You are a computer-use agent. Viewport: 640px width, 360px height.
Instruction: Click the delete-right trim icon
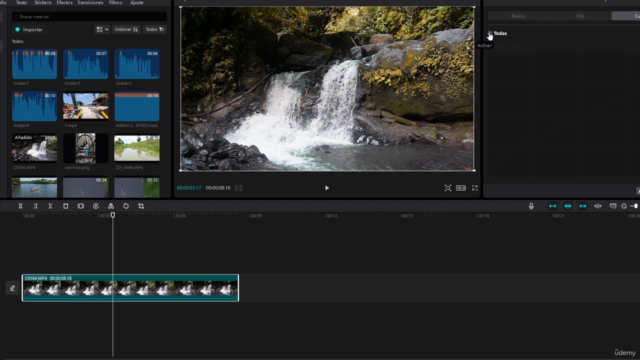coord(51,206)
